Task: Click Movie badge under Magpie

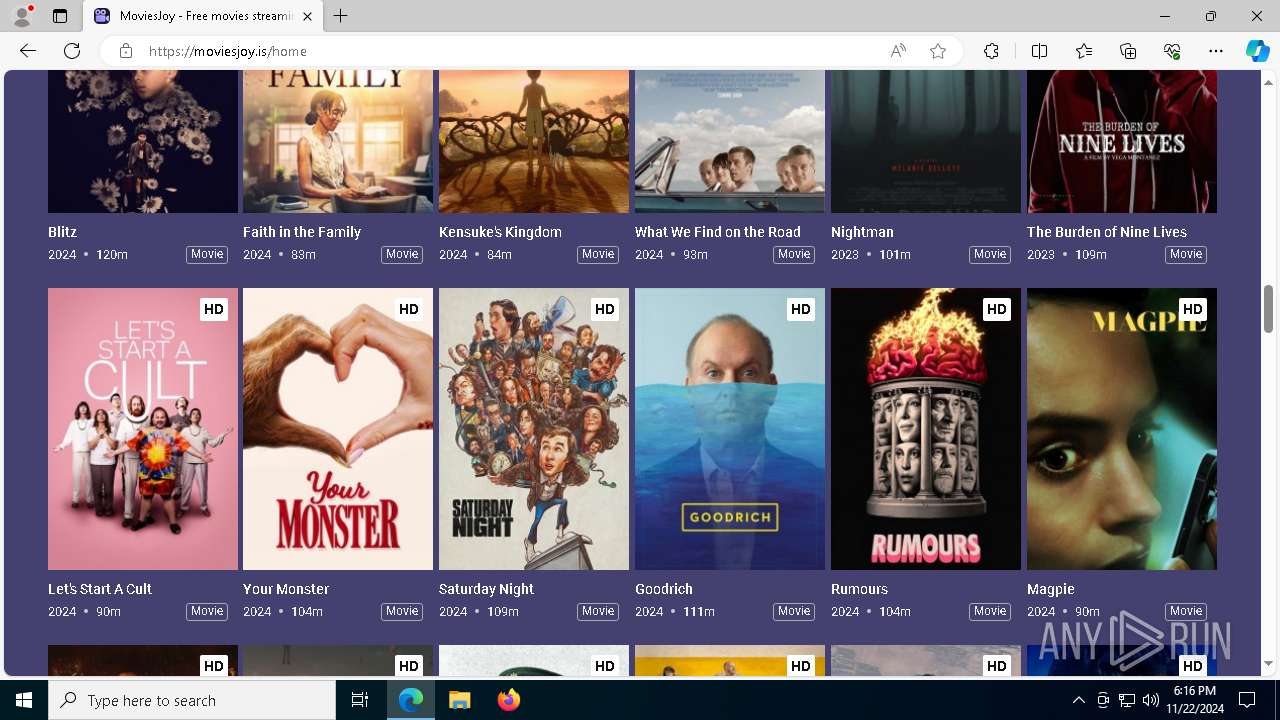Action: click(x=1186, y=611)
